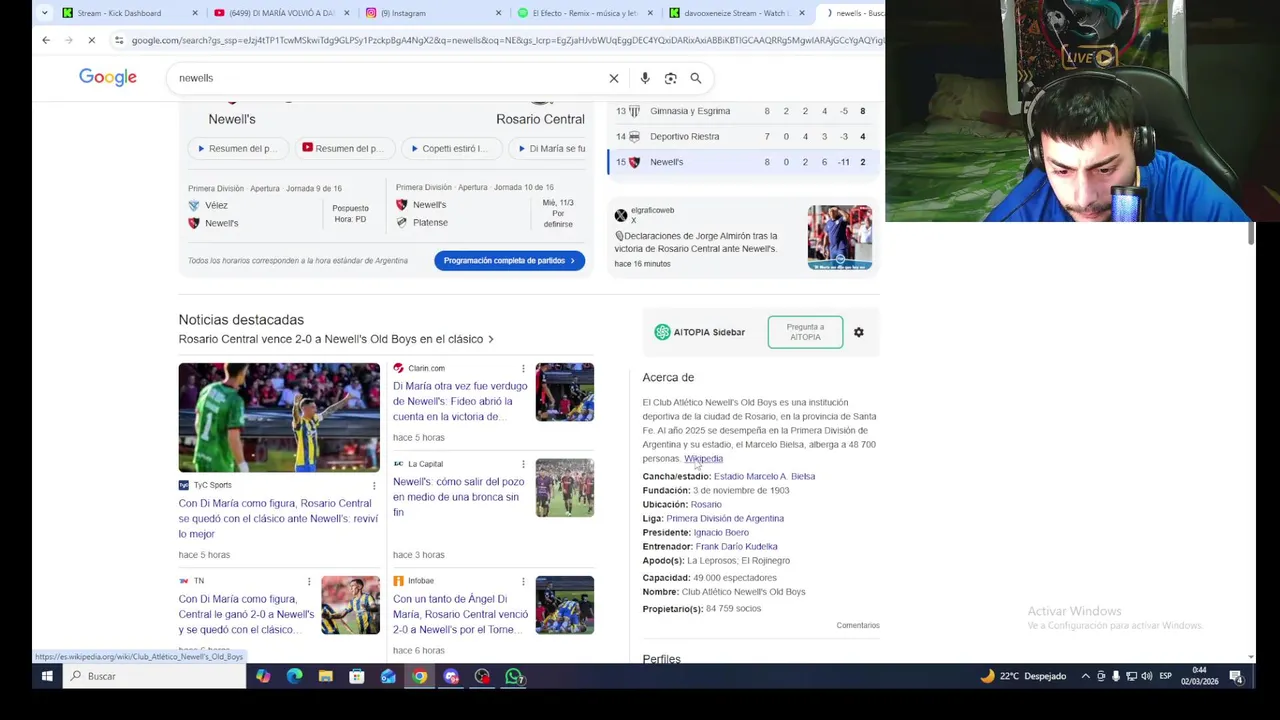Close the Instagram tab

tap(498, 13)
